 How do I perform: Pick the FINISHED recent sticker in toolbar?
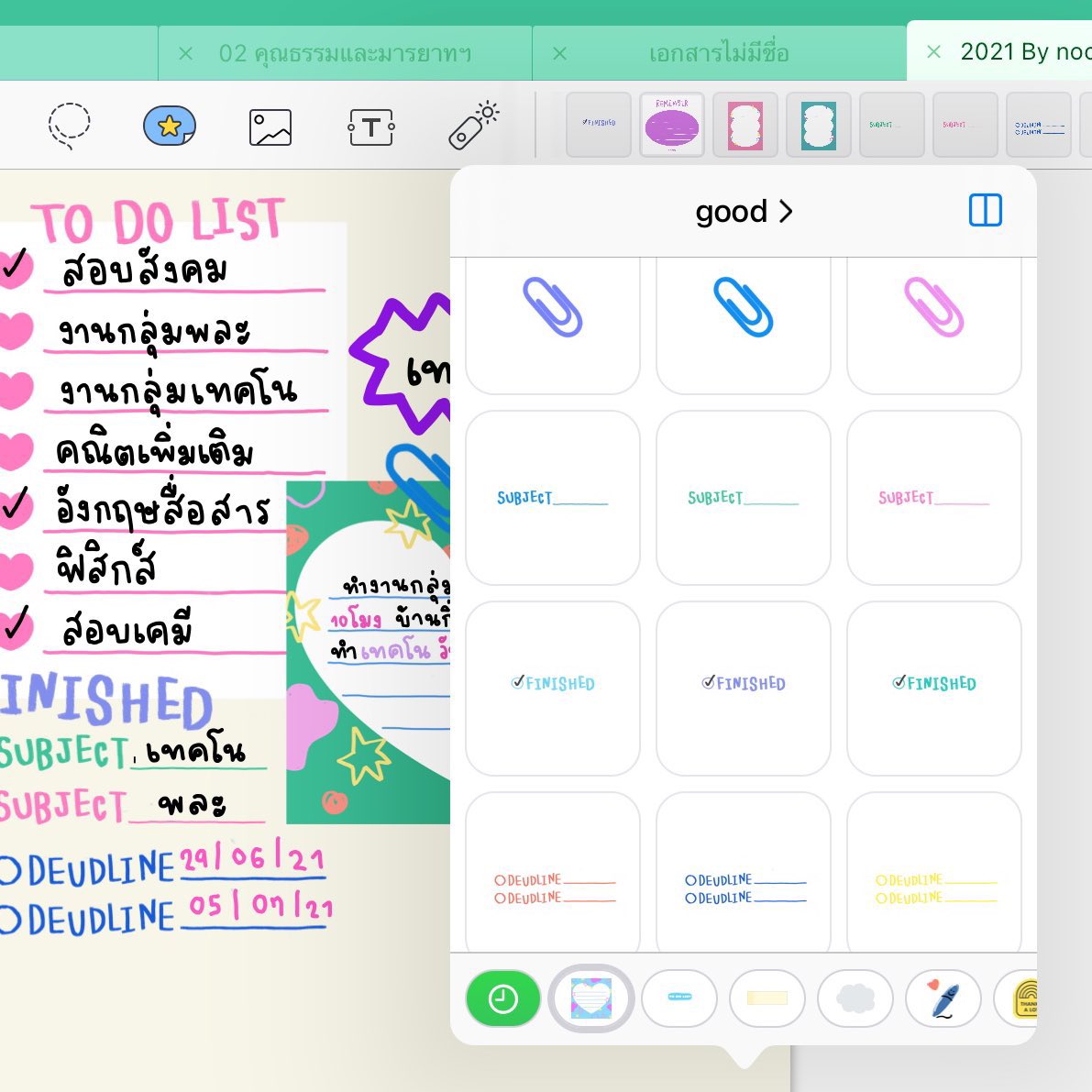click(598, 124)
